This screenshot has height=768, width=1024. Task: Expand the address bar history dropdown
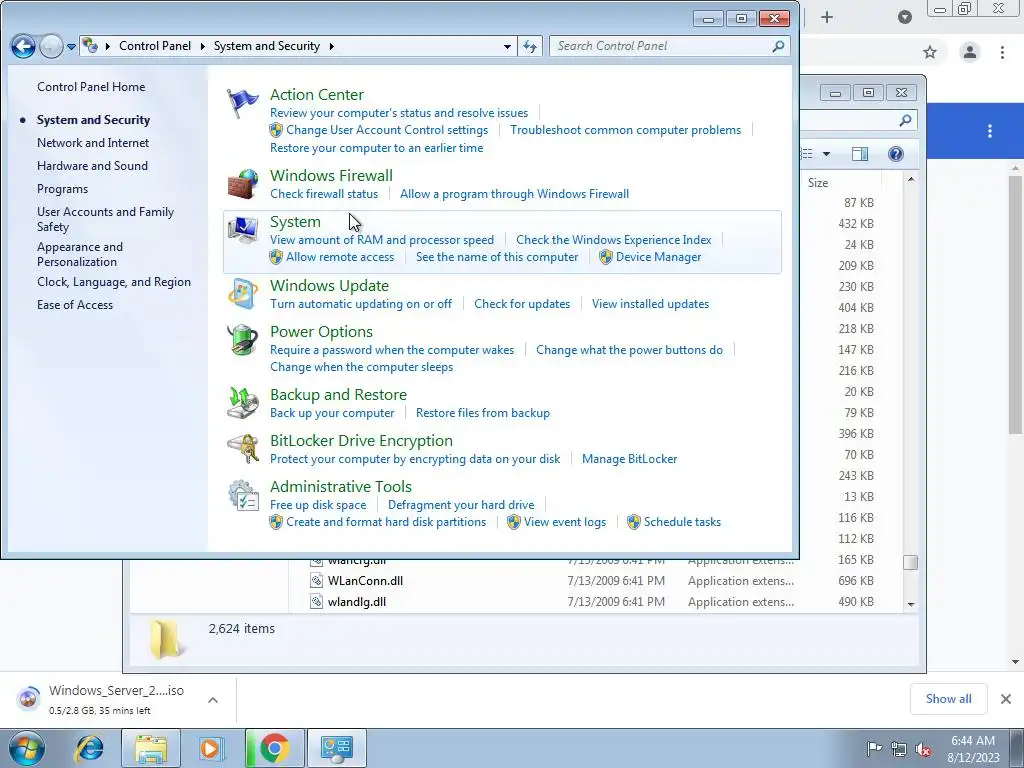(x=507, y=46)
